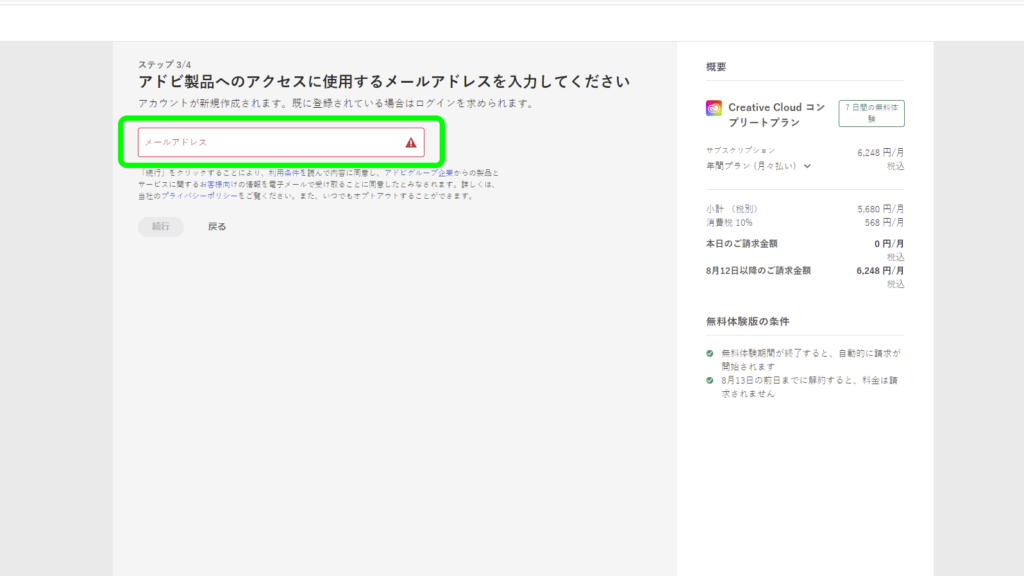Click the red warning icon in email field

(x=411, y=142)
